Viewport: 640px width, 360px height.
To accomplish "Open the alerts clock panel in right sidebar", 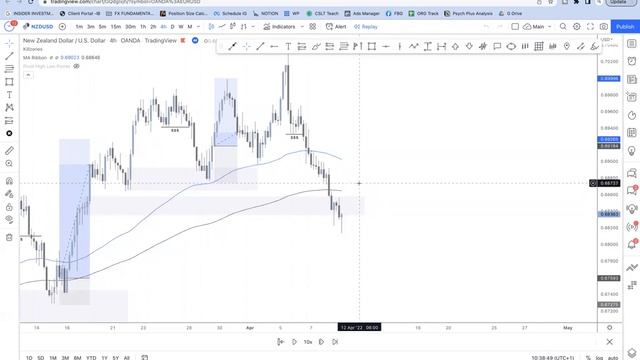I will click(x=632, y=61).
